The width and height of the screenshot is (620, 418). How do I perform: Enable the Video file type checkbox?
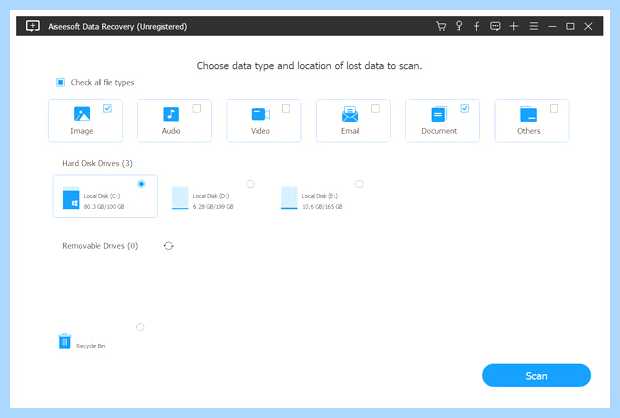(286, 108)
